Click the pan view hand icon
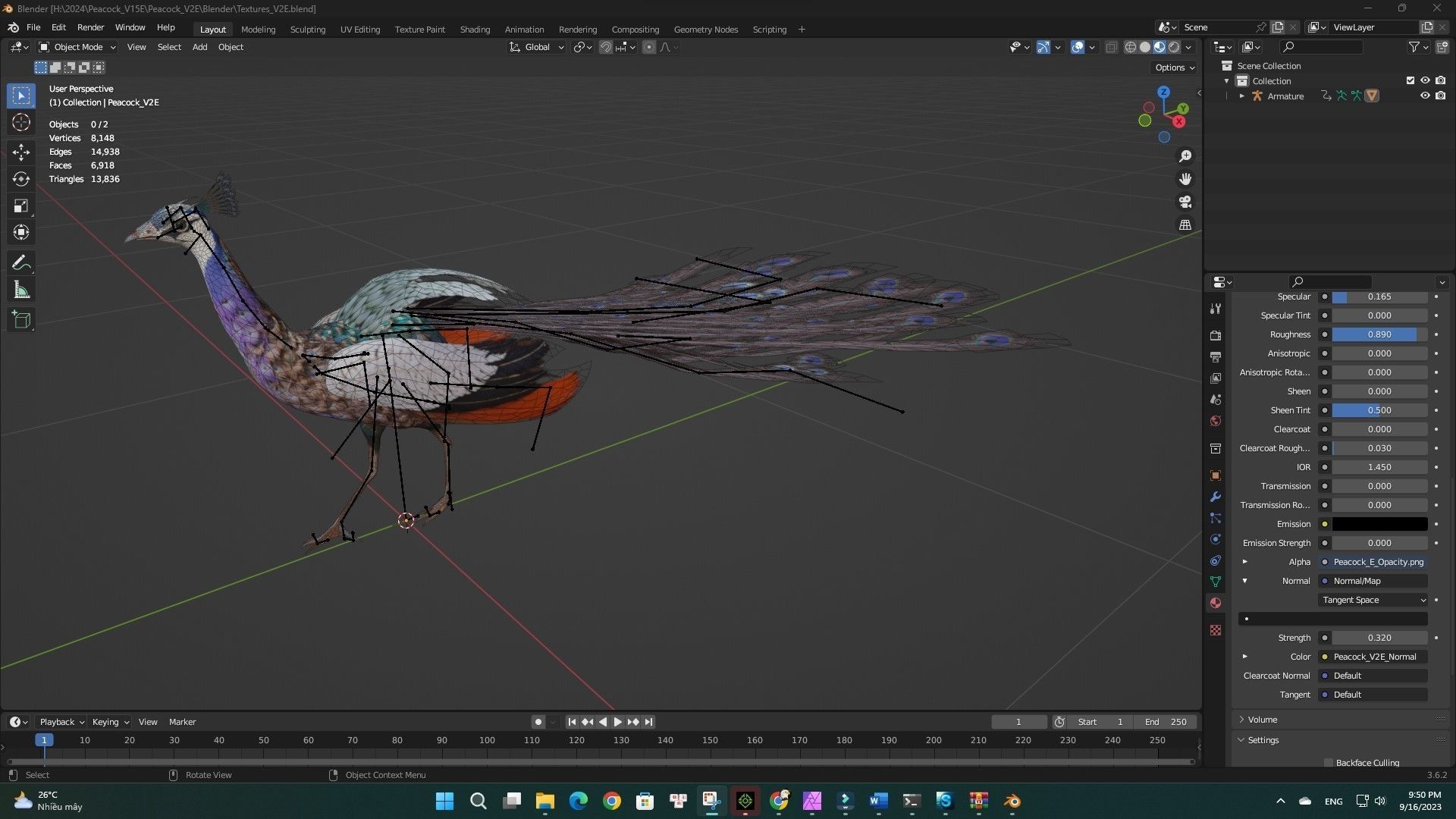Screen dimensions: 1456x819 coord(1185,179)
